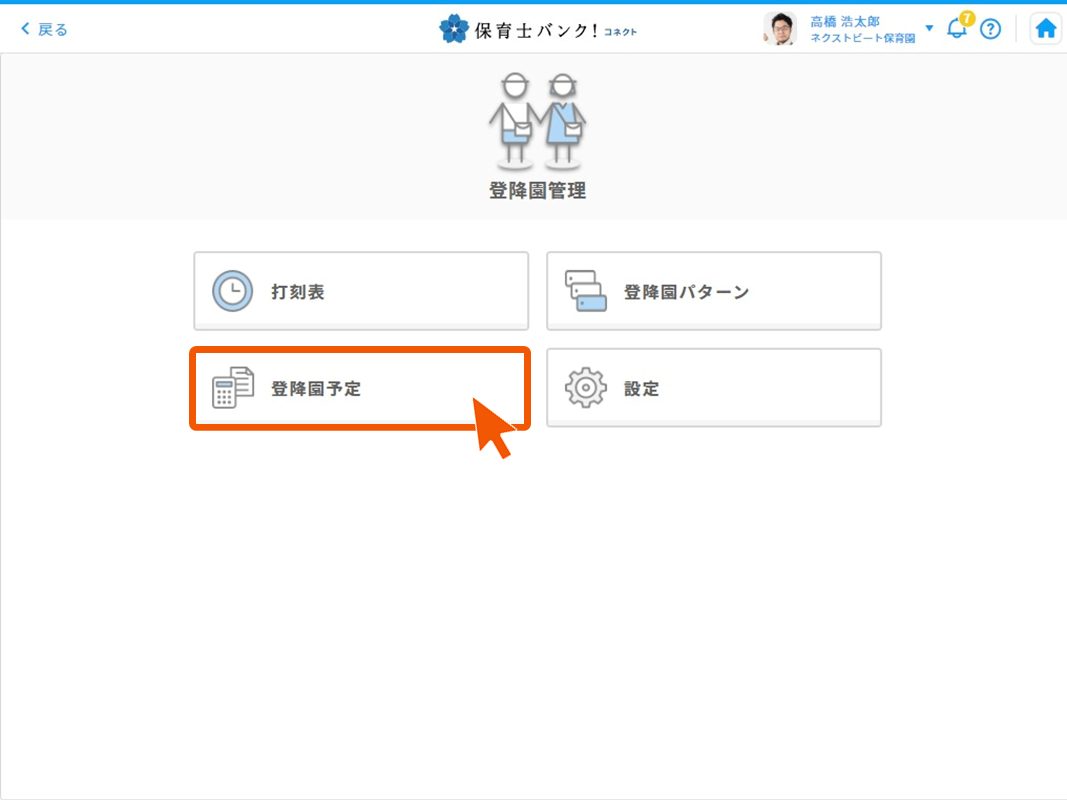This screenshot has width=1067, height=800.
Task: Open help with the question mark icon
Action: click(990, 29)
